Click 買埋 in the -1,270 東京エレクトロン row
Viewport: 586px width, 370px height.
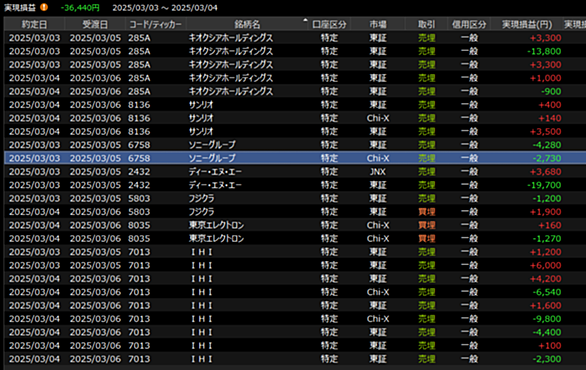tap(426, 238)
